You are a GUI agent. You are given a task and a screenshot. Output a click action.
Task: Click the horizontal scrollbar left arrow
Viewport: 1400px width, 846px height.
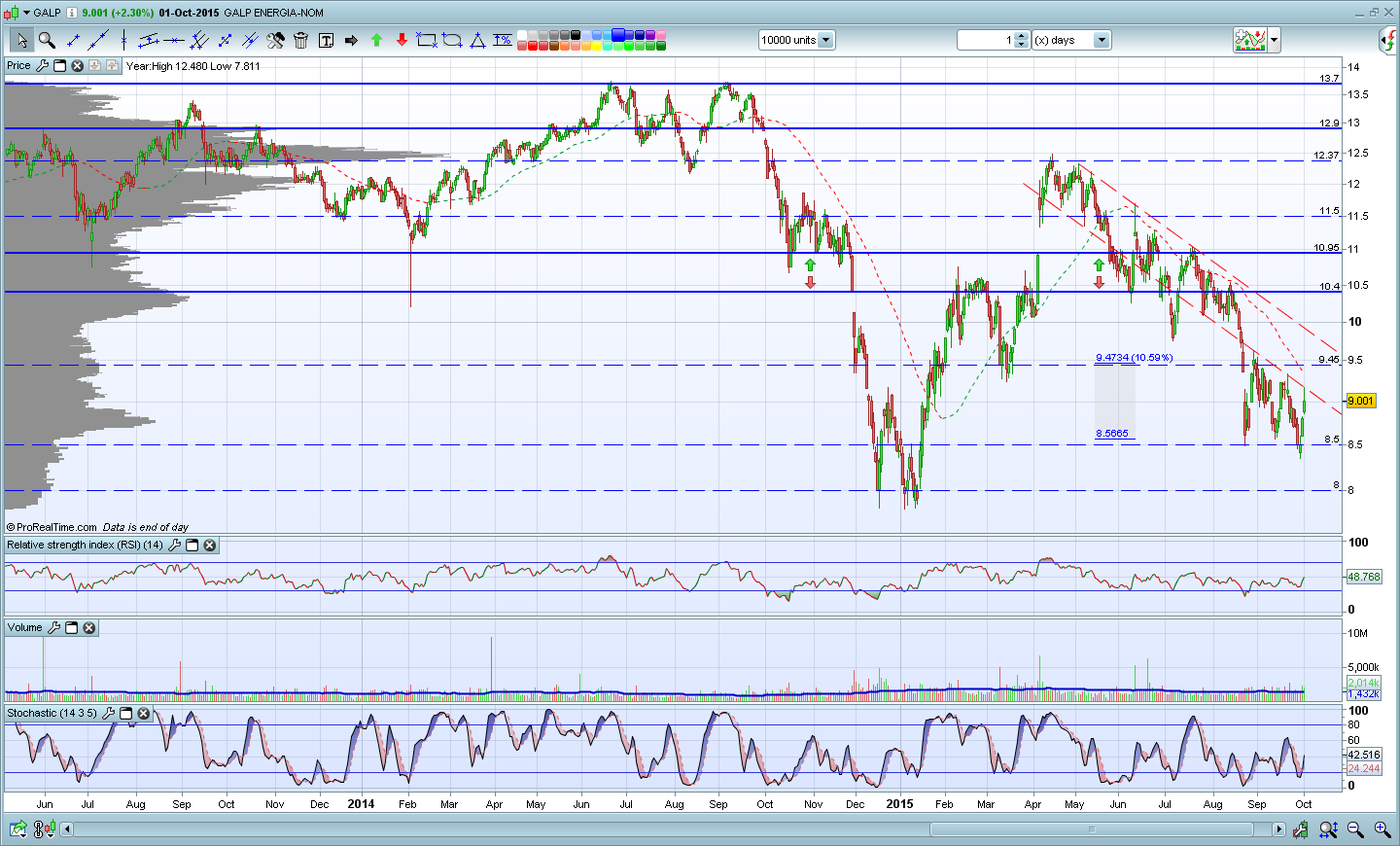[x=67, y=829]
